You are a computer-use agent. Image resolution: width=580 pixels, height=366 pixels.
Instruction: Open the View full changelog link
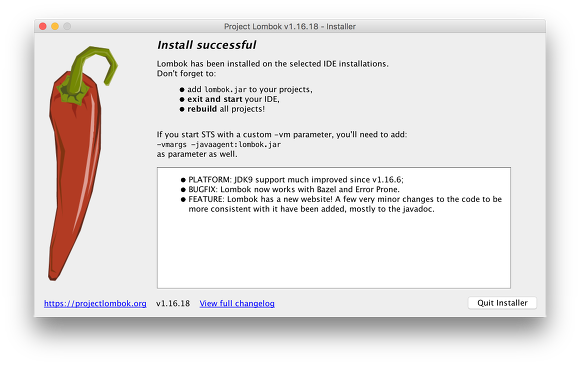pyautogui.click(x=237, y=303)
